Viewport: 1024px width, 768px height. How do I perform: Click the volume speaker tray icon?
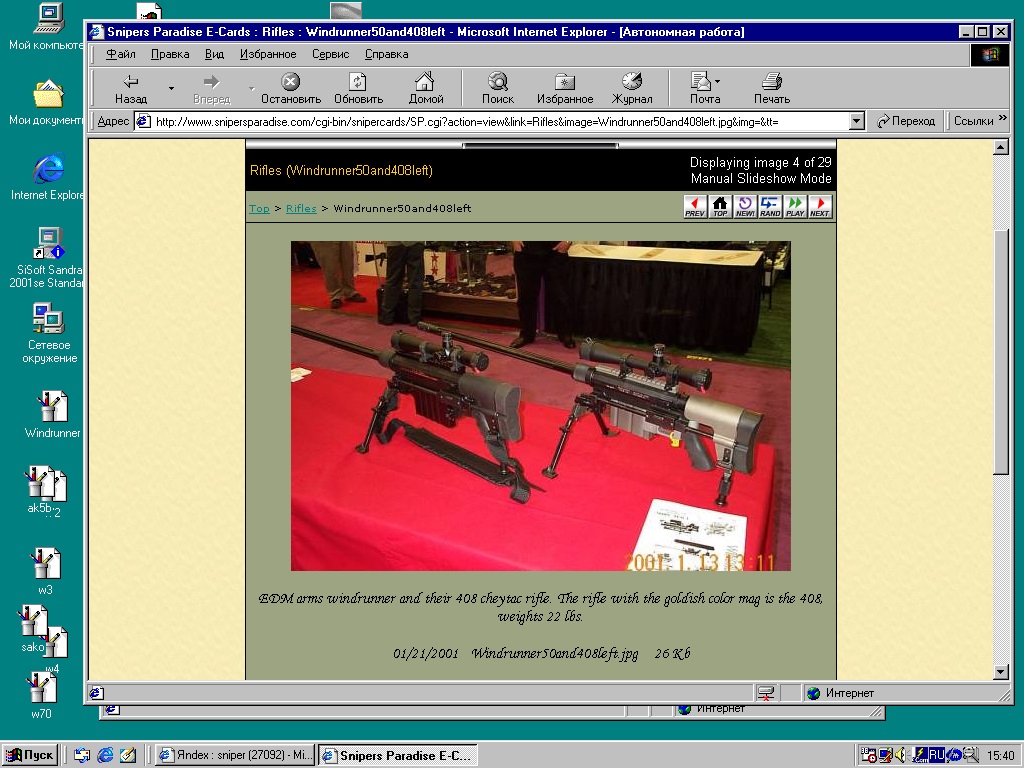tap(901, 755)
